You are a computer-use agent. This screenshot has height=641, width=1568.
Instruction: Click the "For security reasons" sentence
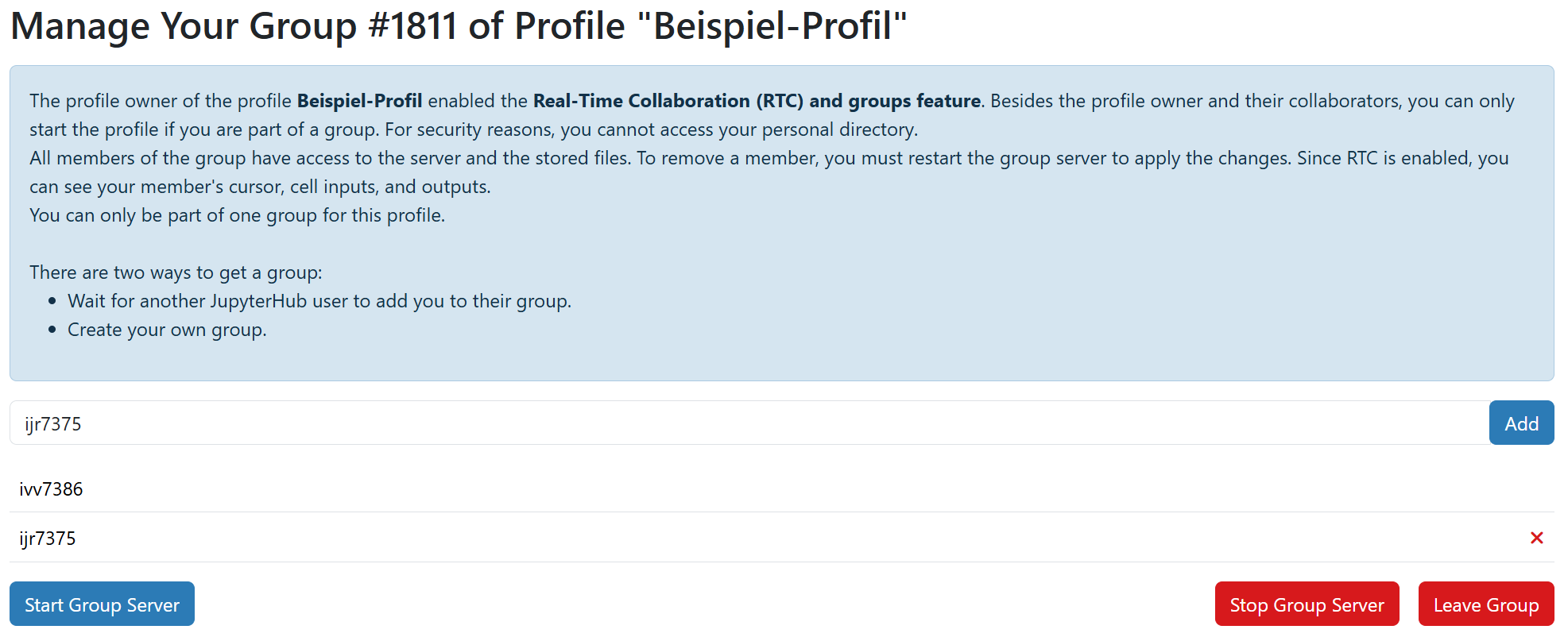(650, 129)
